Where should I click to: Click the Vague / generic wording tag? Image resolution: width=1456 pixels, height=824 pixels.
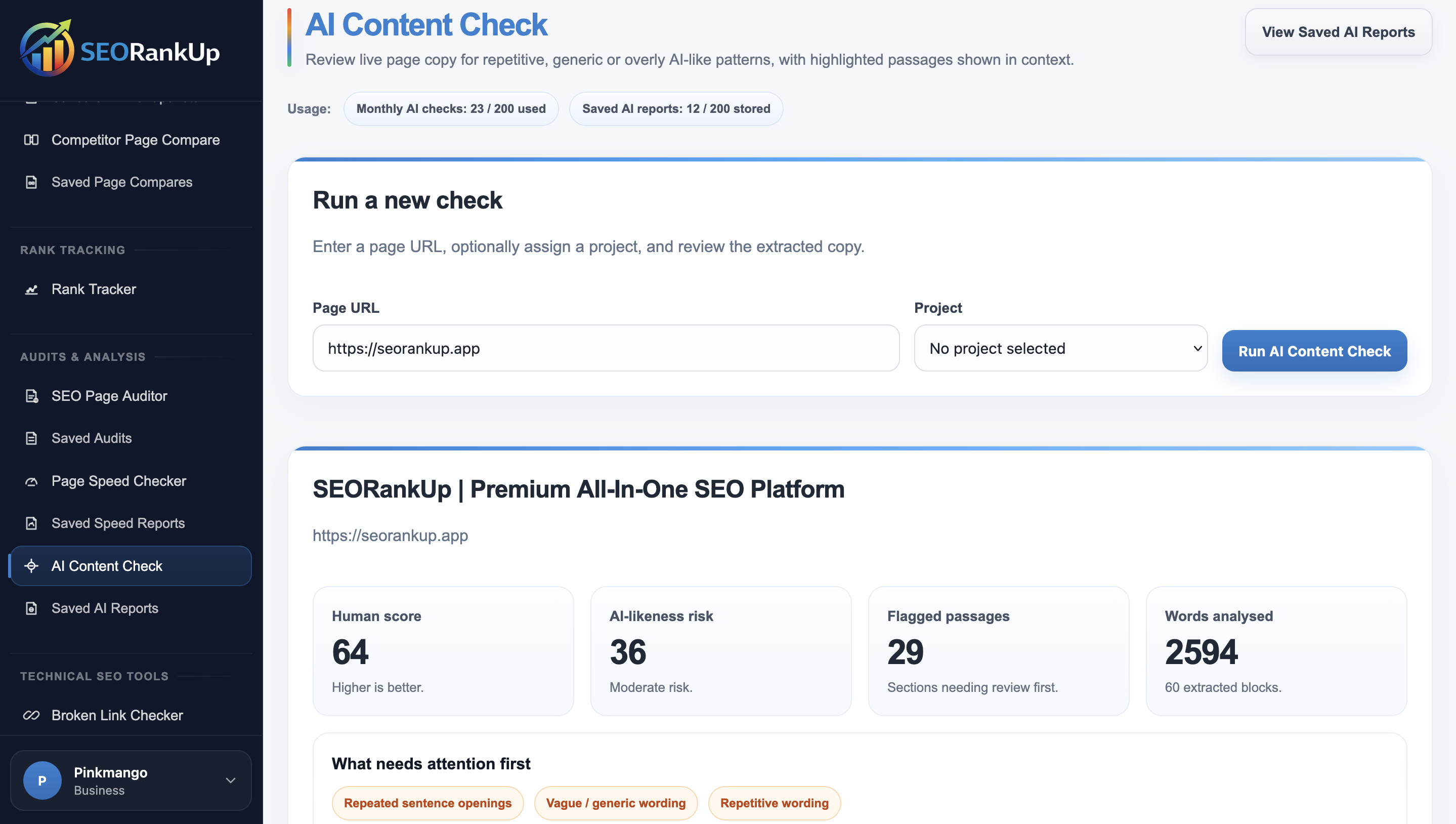pyautogui.click(x=615, y=803)
